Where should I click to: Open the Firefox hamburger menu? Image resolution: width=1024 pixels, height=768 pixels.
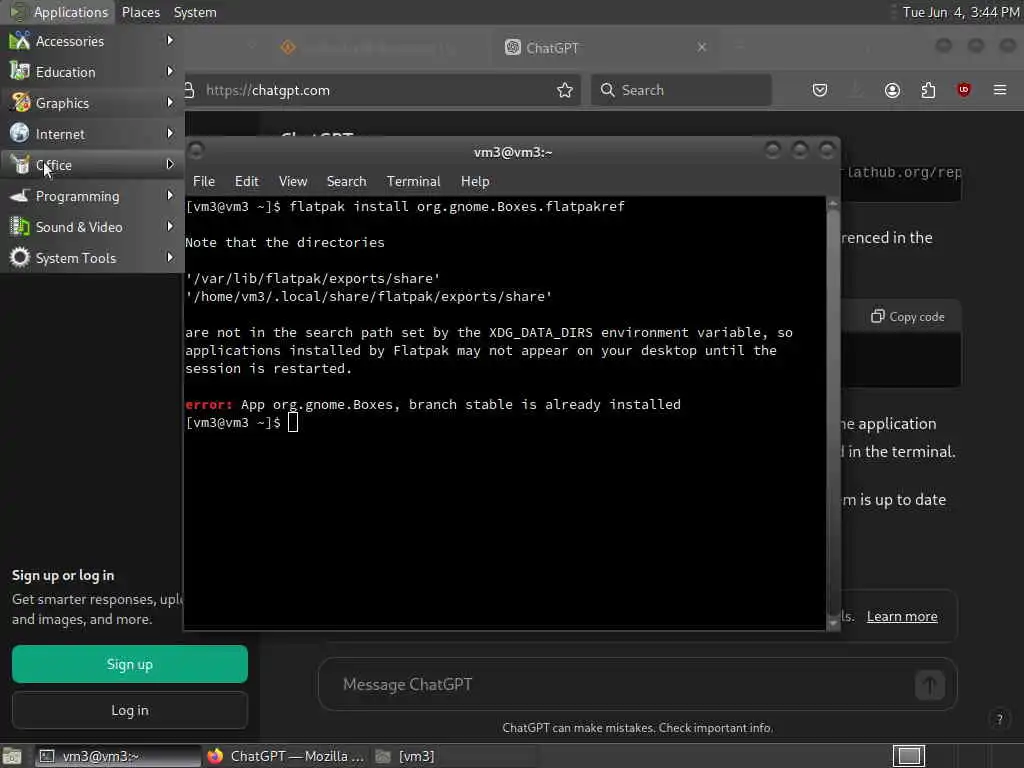tap(1000, 90)
